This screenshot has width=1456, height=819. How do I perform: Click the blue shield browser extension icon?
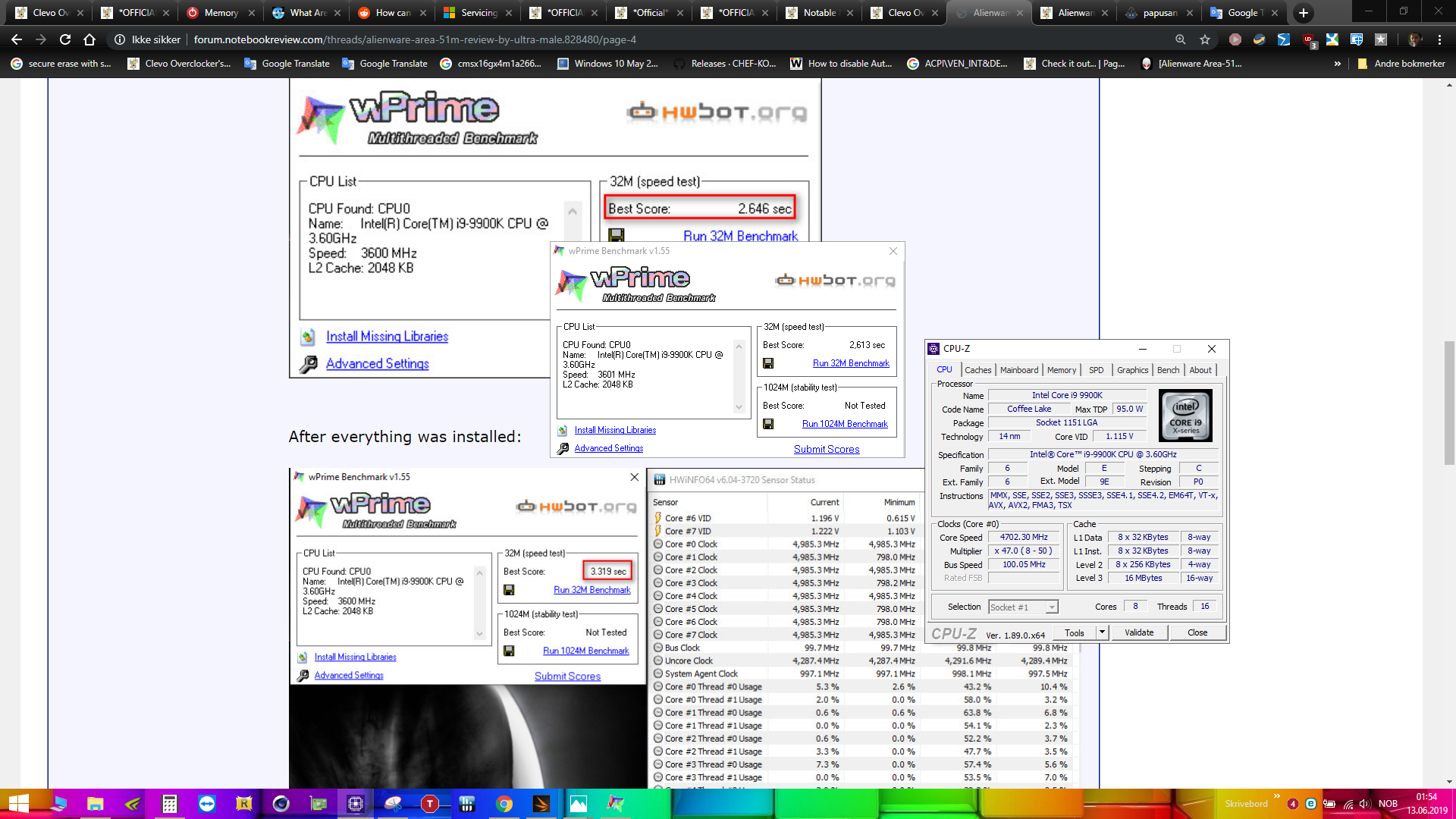(1357, 39)
